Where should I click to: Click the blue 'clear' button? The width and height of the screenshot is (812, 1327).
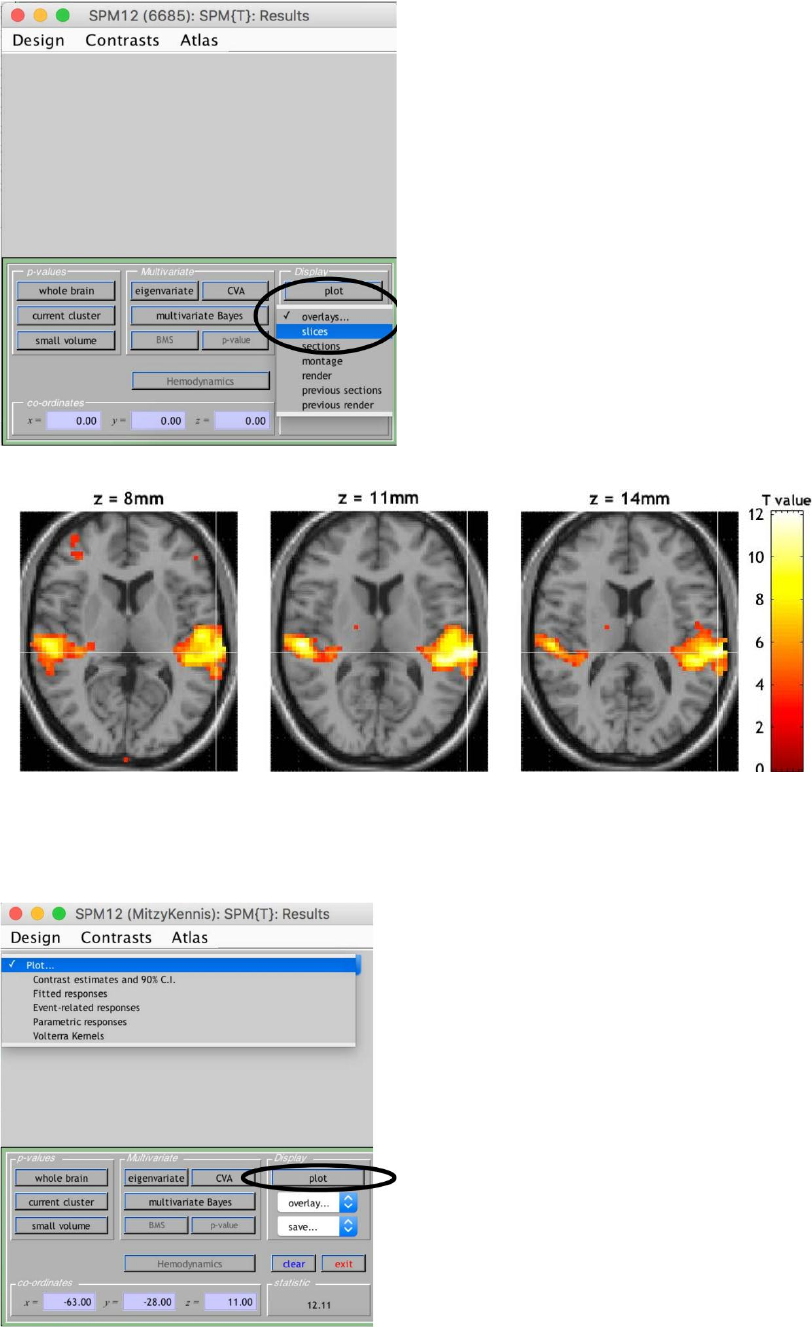tap(294, 1264)
